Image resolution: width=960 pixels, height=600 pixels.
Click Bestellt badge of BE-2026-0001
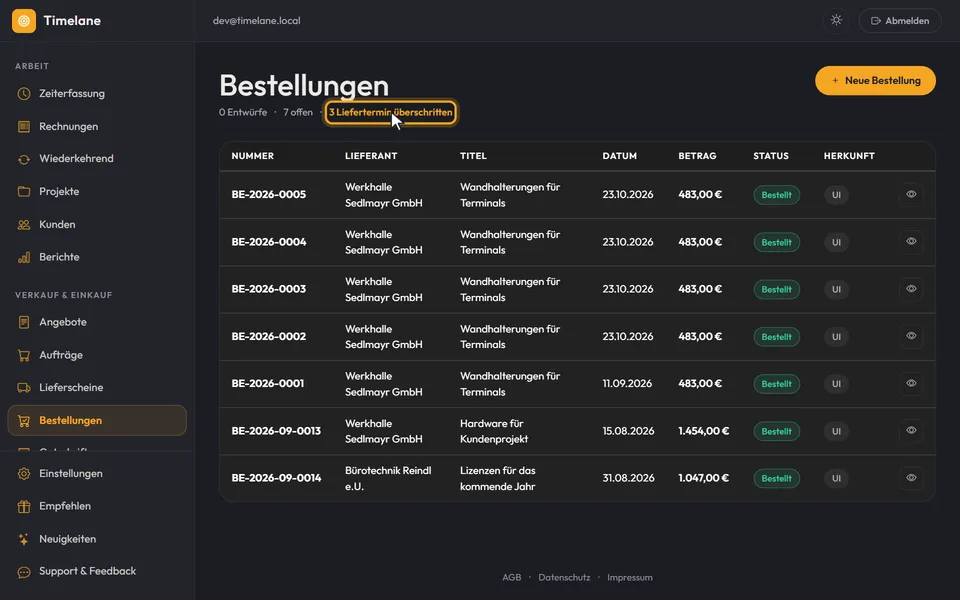click(776, 384)
